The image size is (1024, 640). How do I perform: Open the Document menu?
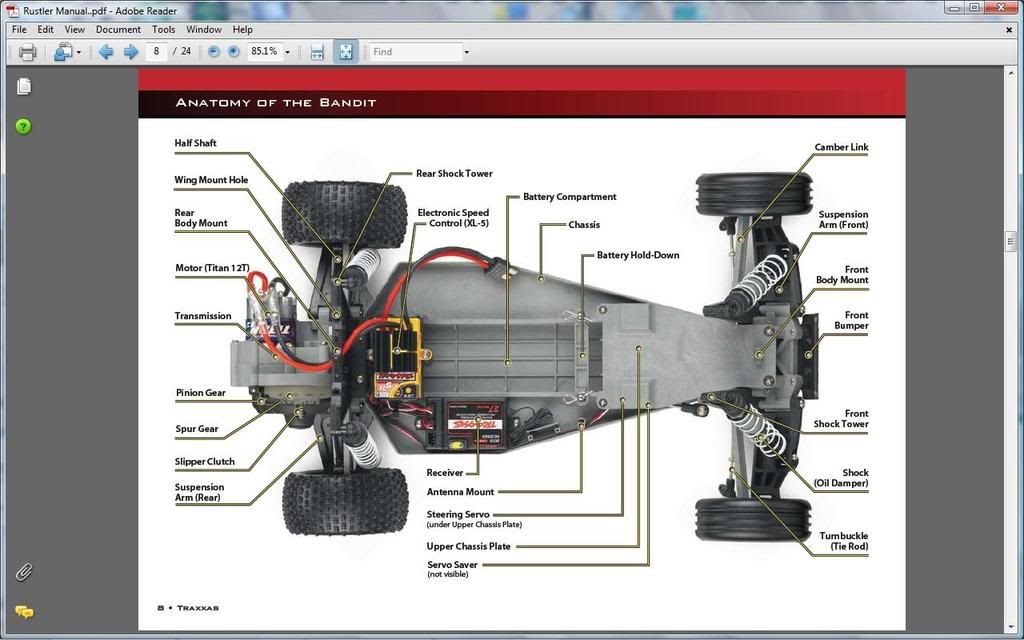(118, 29)
